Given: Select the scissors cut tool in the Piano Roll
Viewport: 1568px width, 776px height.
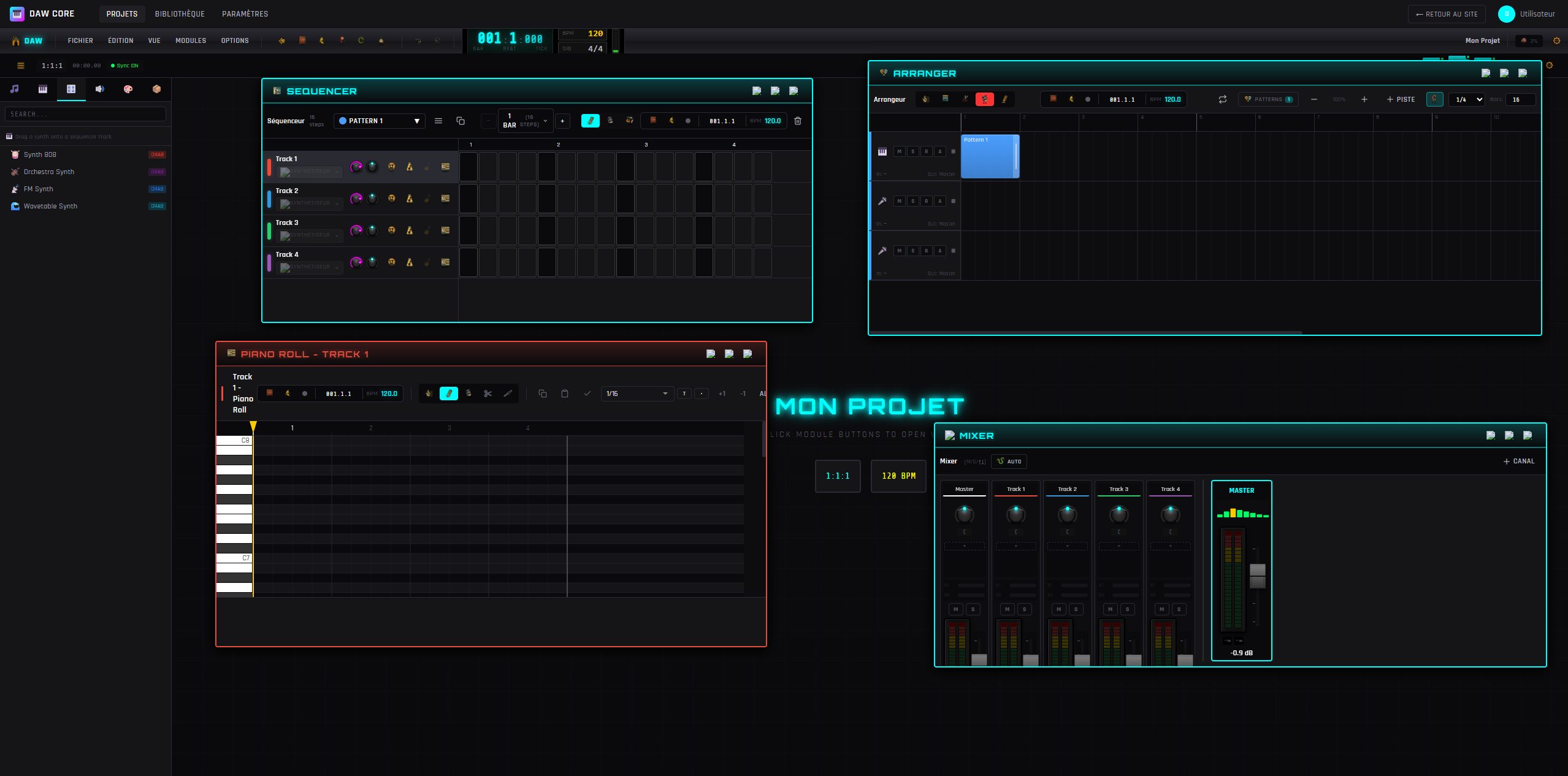Looking at the screenshot, I should coord(488,394).
